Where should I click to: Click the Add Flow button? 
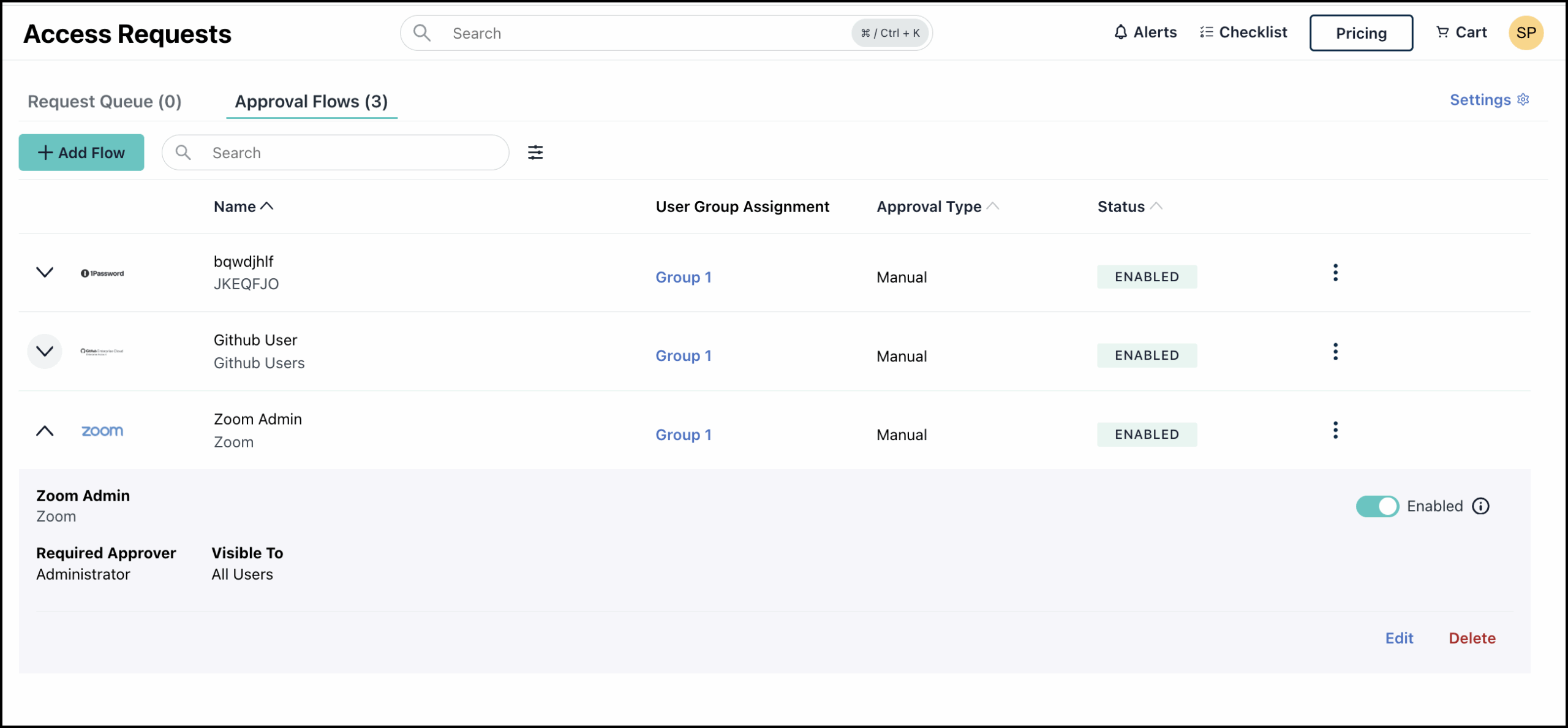pyautogui.click(x=81, y=152)
